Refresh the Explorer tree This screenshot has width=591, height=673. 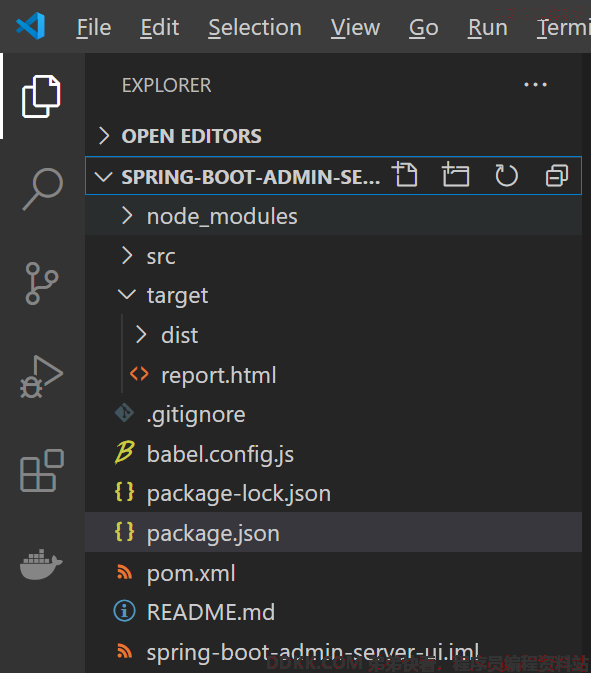[506, 175]
